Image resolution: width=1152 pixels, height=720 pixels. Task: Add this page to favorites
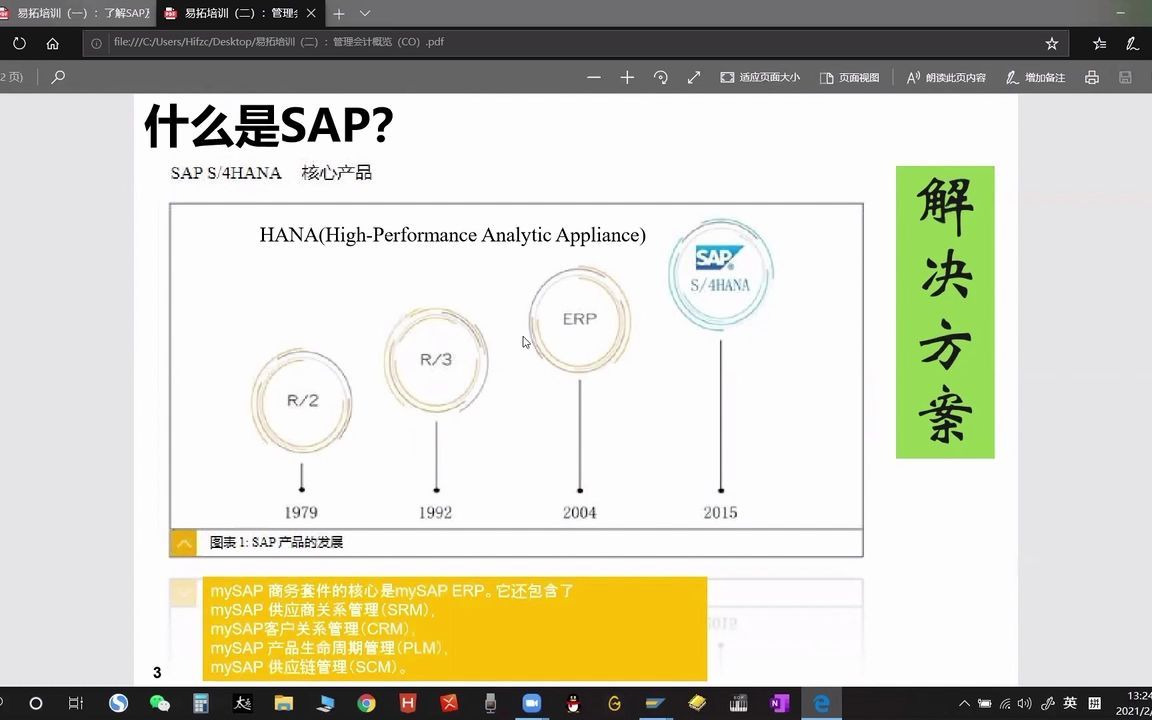[x=1051, y=42]
